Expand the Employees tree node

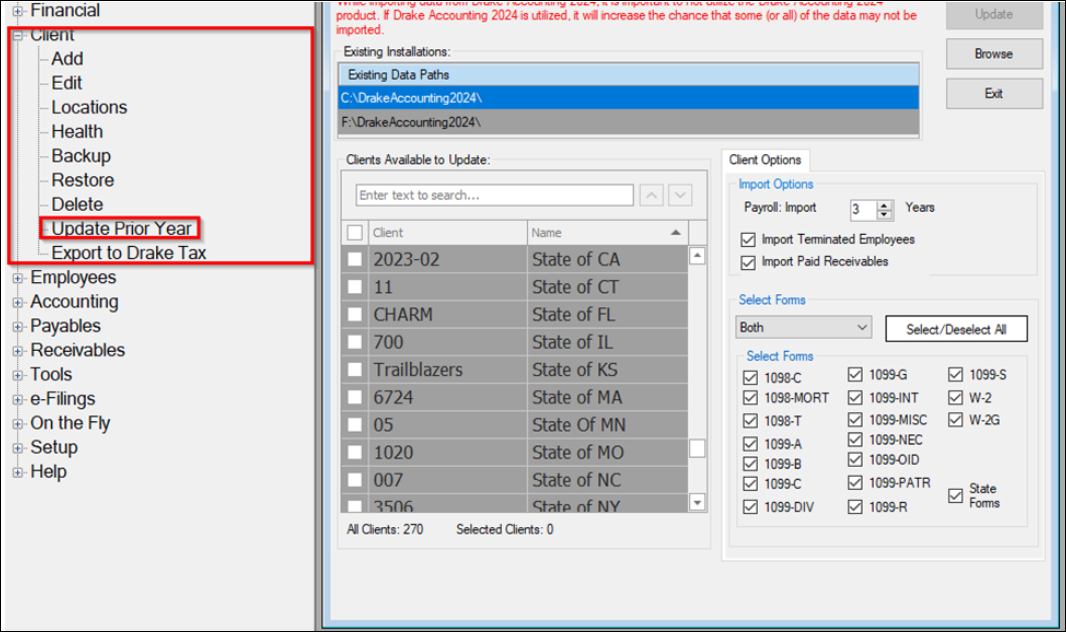click(18, 278)
